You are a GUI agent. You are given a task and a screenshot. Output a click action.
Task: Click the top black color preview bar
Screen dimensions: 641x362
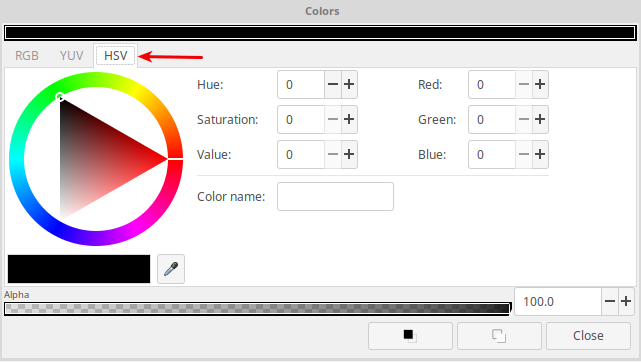coord(320,33)
